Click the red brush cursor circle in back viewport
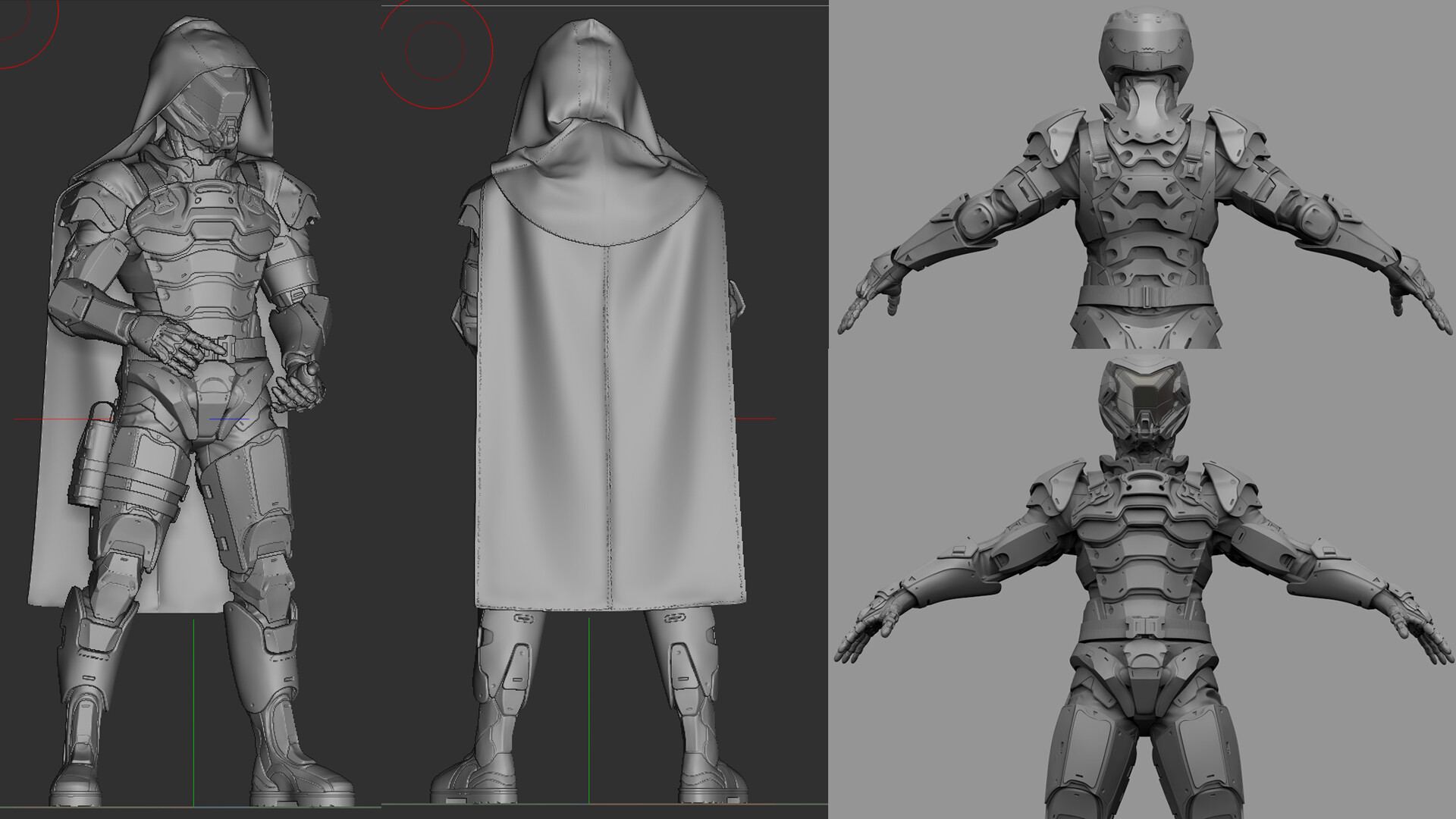1456x819 pixels. click(435, 50)
